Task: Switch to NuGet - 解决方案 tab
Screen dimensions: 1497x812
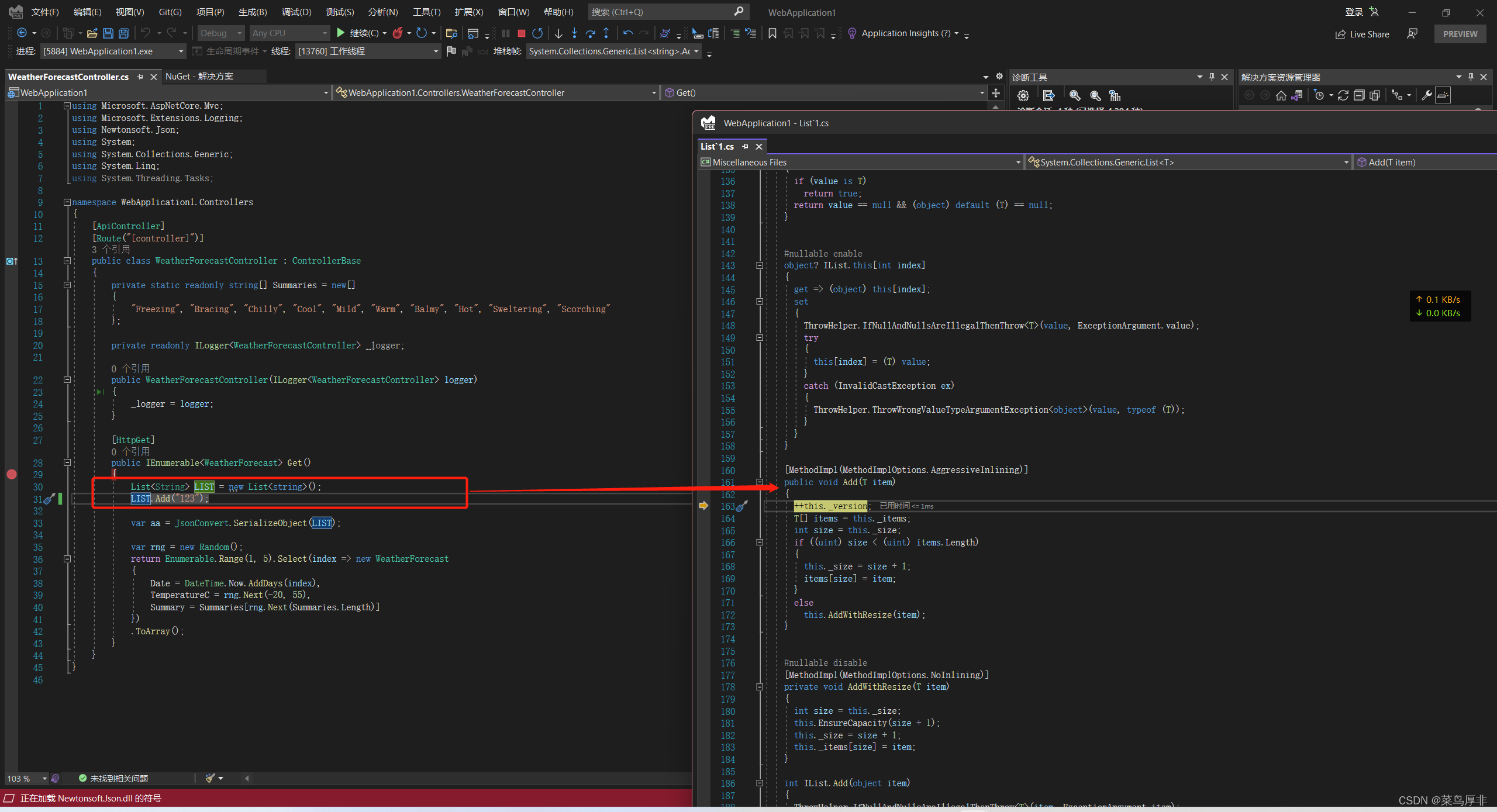Action: tap(199, 77)
